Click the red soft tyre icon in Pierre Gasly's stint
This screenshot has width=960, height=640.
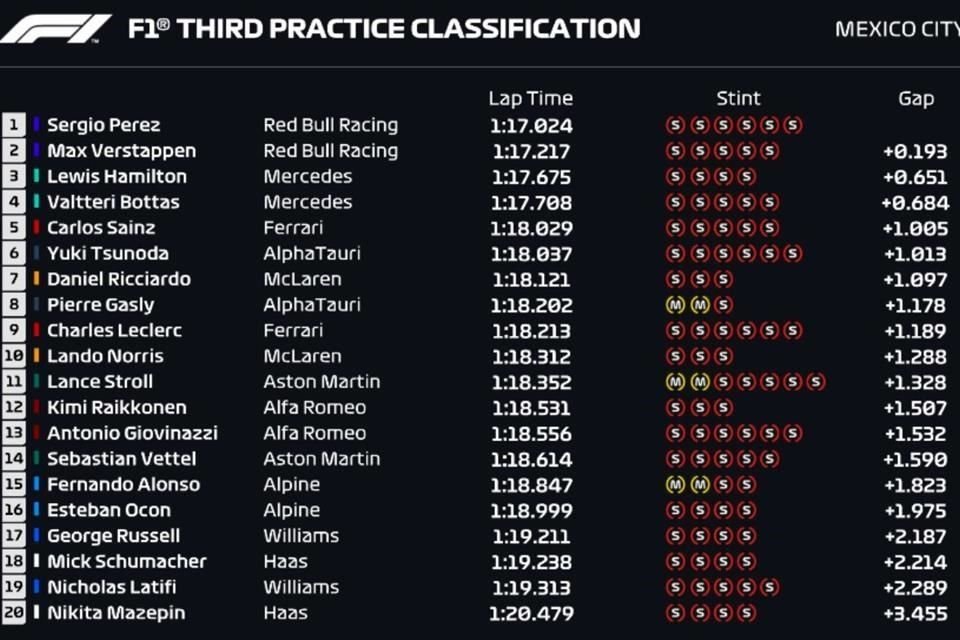(723, 305)
